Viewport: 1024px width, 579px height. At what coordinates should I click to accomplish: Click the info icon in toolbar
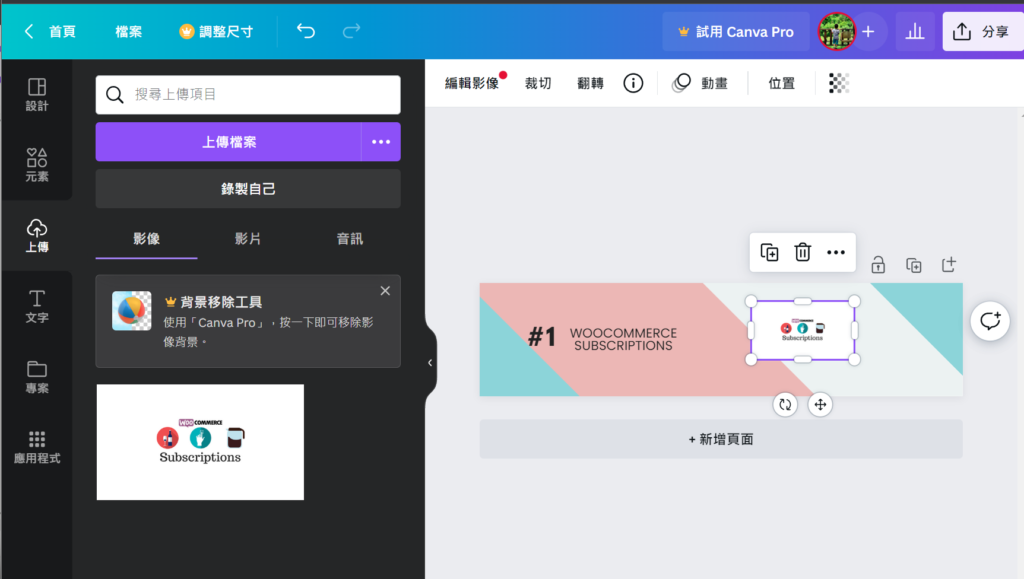pos(633,83)
